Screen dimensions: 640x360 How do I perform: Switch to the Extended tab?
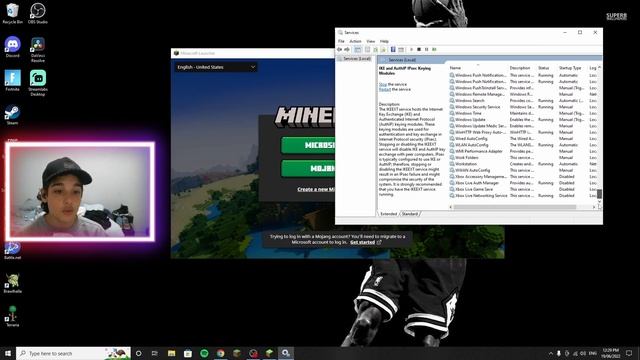[x=388, y=214]
